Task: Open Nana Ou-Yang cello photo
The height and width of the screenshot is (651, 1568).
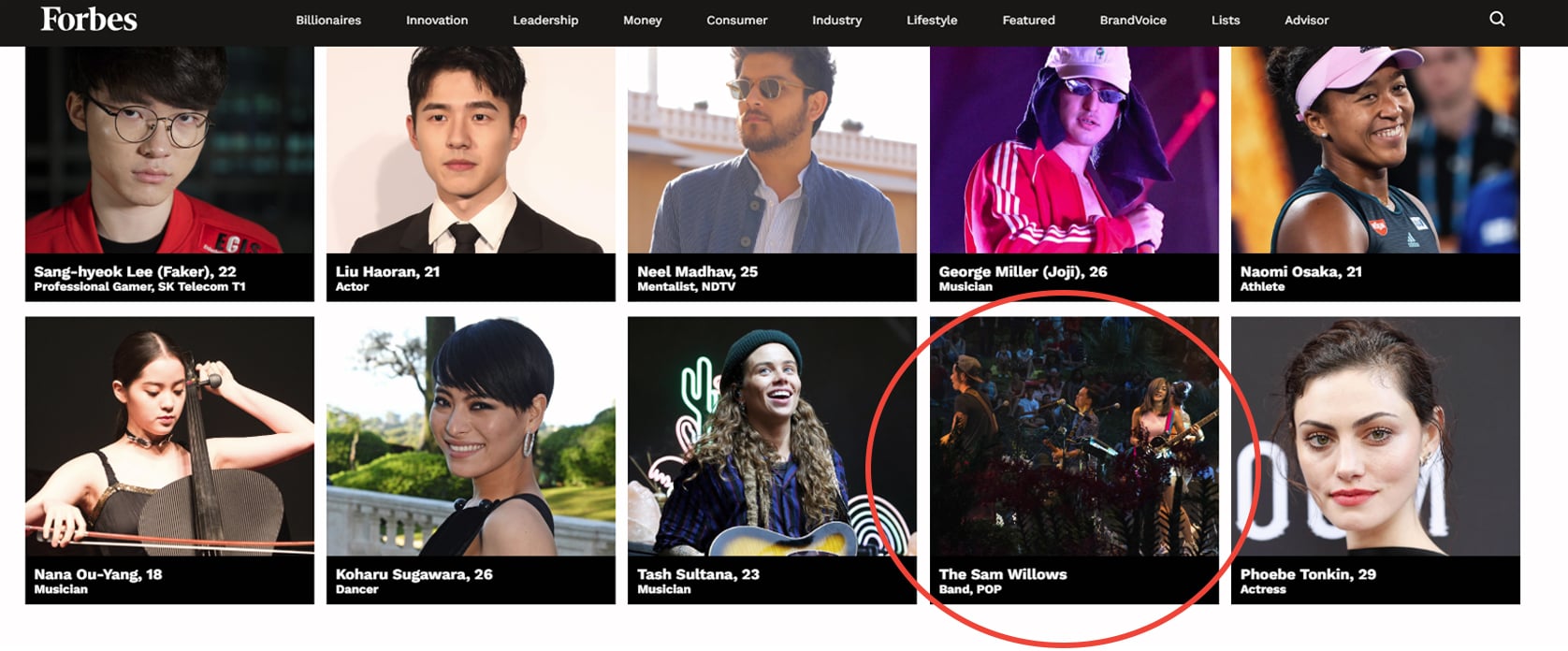Action: [x=169, y=436]
